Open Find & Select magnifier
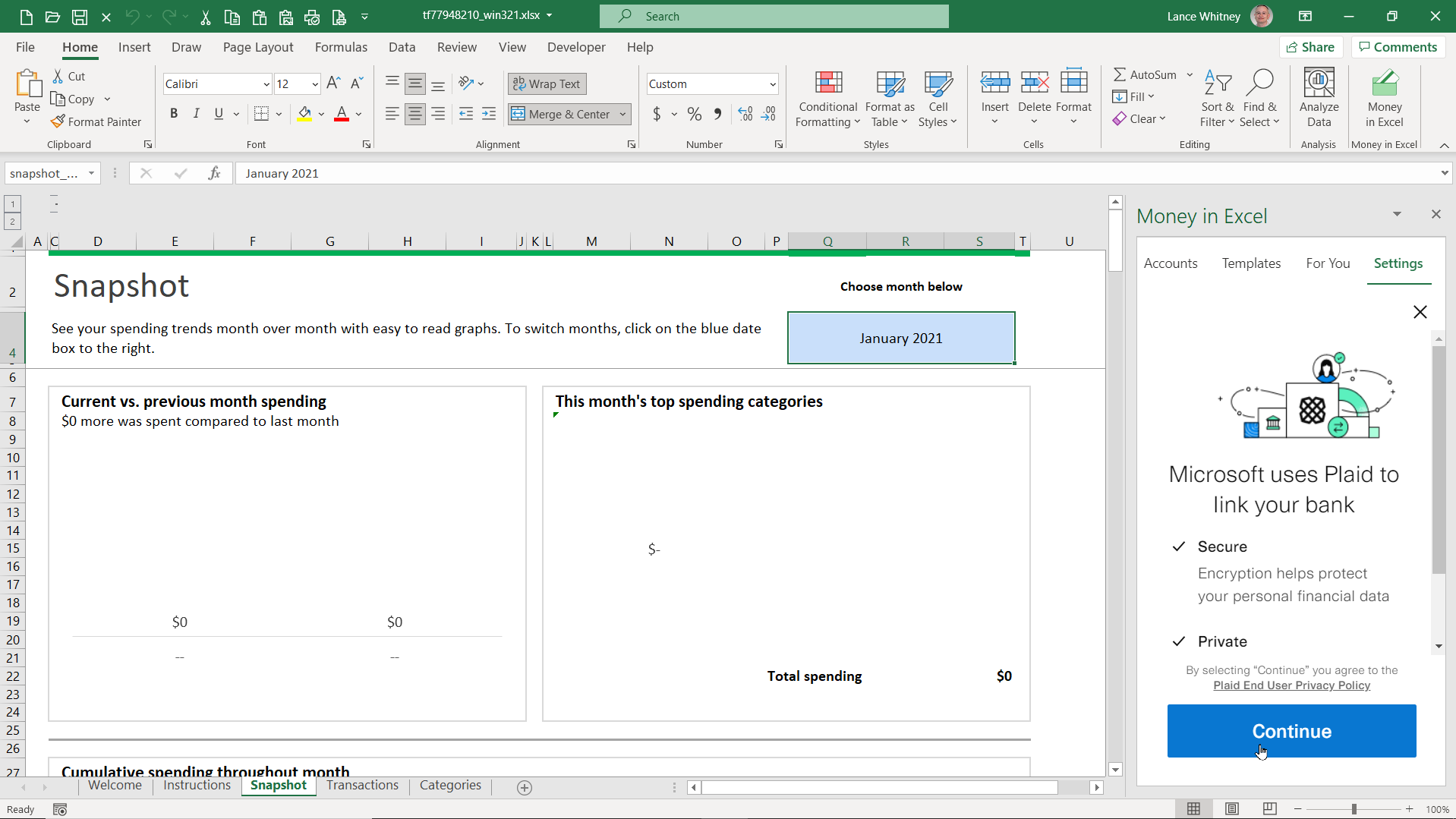Image resolution: width=1456 pixels, height=819 pixels. pyautogui.click(x=1260, y=99)
